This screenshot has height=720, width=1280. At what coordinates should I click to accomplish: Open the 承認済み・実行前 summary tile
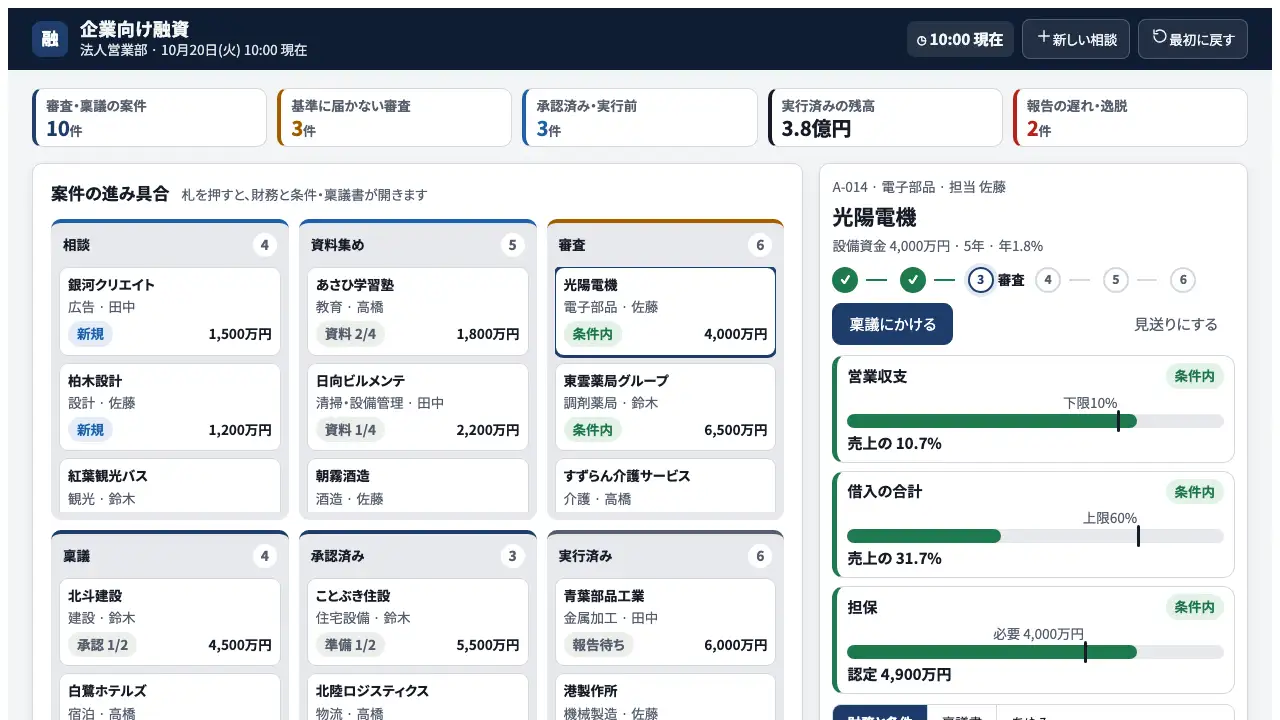pyautogui.click(x=640, y=117)
